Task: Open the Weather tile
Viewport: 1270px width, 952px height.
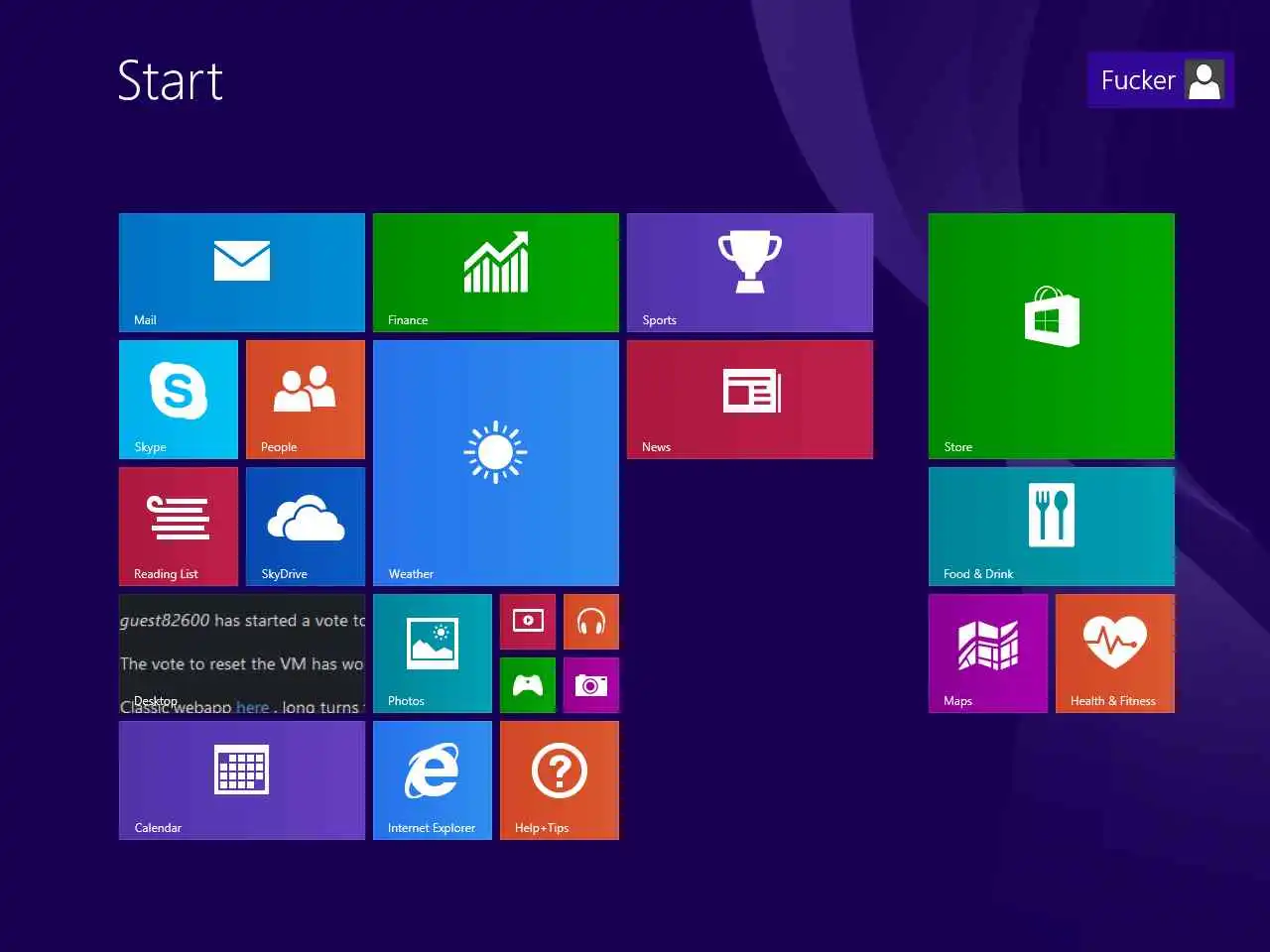Action: [496, 463]
